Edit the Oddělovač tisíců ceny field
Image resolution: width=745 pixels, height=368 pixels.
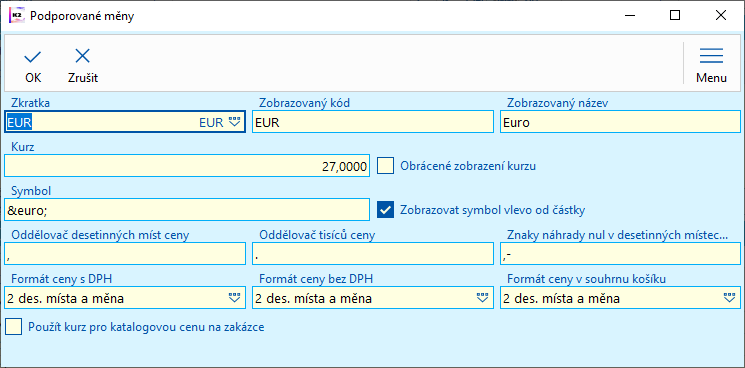[x=373, y=254]
